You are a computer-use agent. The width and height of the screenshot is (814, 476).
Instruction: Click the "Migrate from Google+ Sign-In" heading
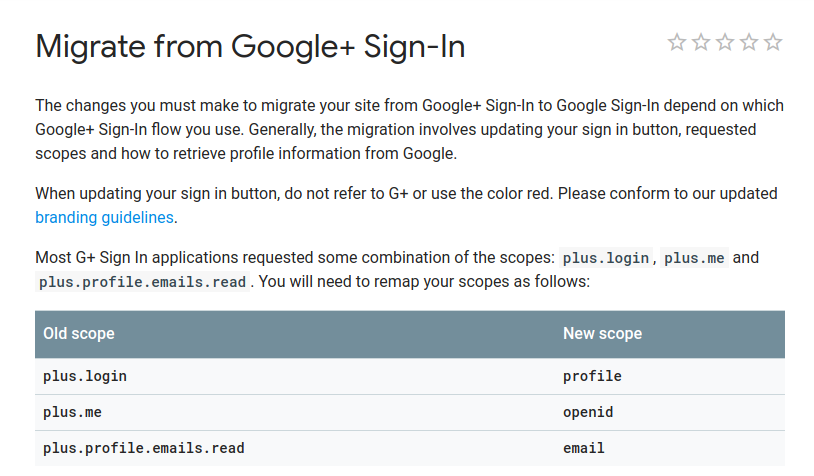[x=250, y=47]
